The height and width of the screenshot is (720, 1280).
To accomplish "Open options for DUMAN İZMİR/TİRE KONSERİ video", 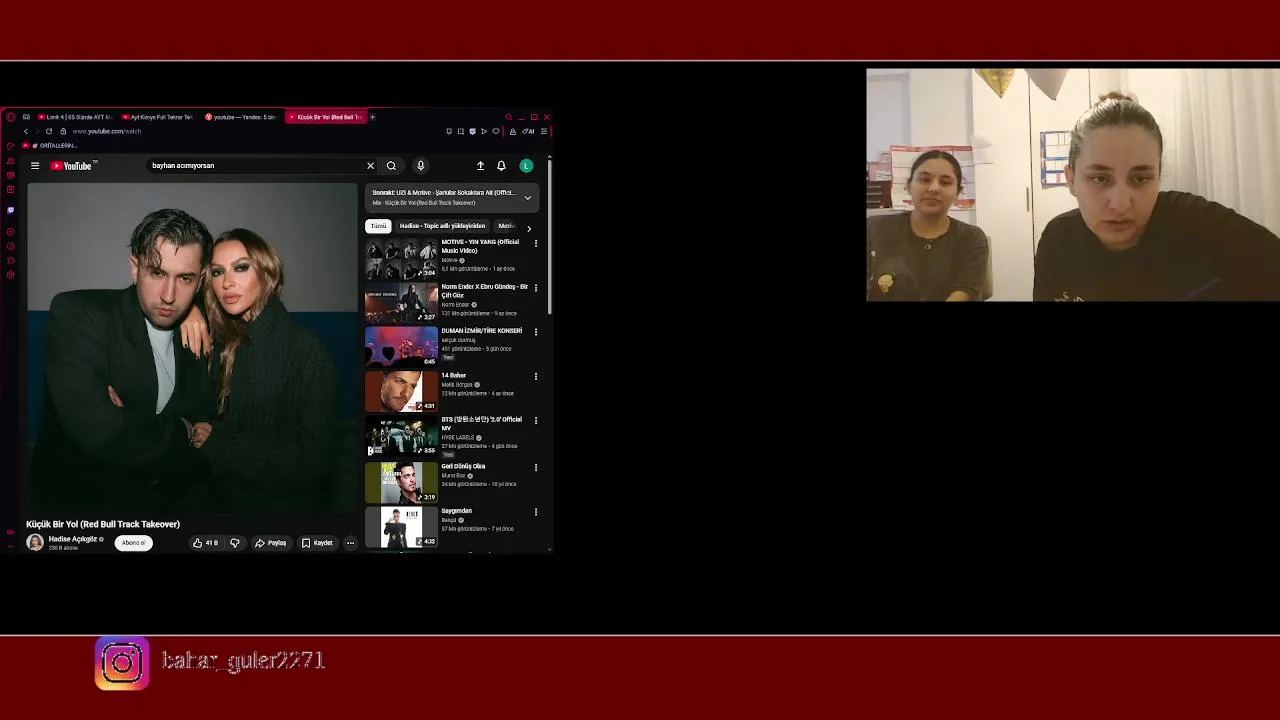I will tap(535, 332).
